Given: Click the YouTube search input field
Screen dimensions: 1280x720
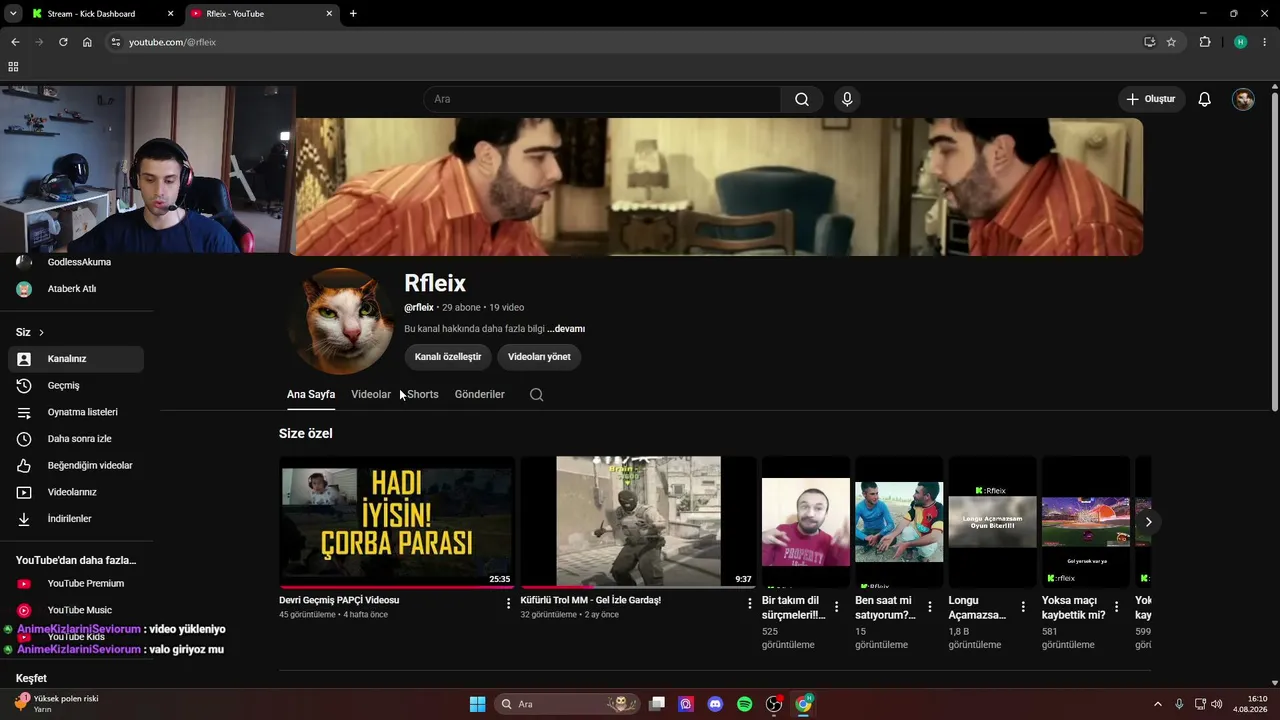Looking at the screenshot, I should coord(602,99).
